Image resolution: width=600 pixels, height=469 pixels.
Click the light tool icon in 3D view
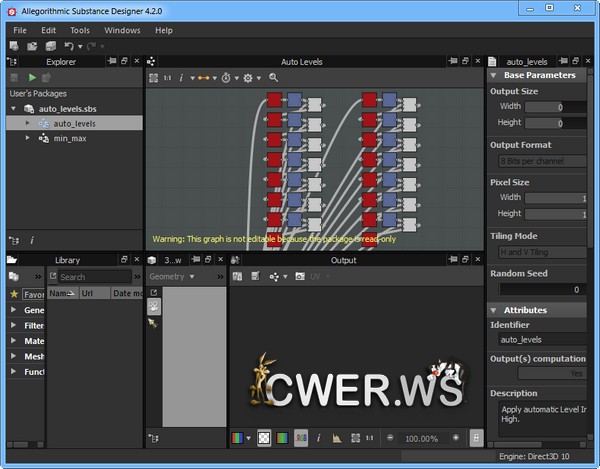(x=153, y=324)
